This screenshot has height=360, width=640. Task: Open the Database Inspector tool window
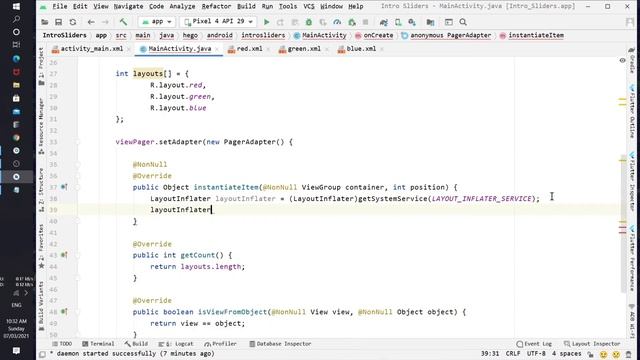(280, 344)
